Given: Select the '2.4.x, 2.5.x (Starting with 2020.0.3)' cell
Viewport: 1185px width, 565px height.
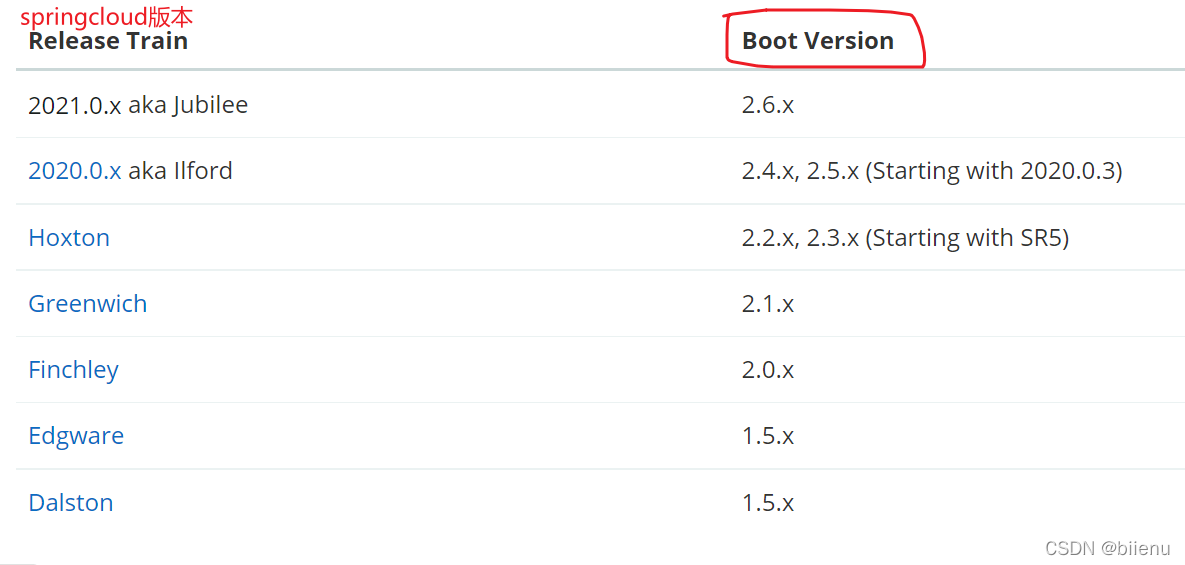Looking at the screenshot, I should [x=932, y=171].
